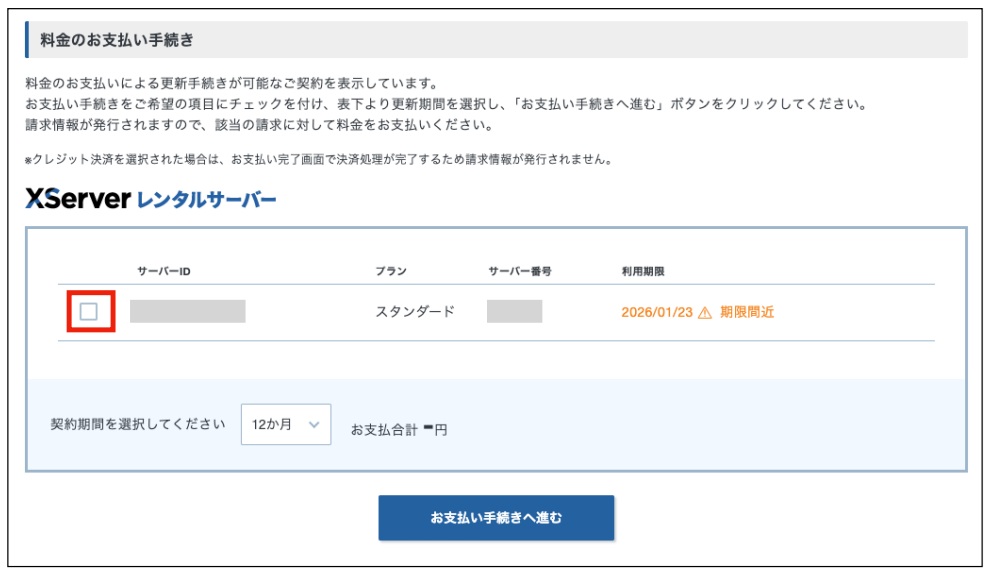Click the お支払合計 total amount text
989x574 pixels.
398,430
